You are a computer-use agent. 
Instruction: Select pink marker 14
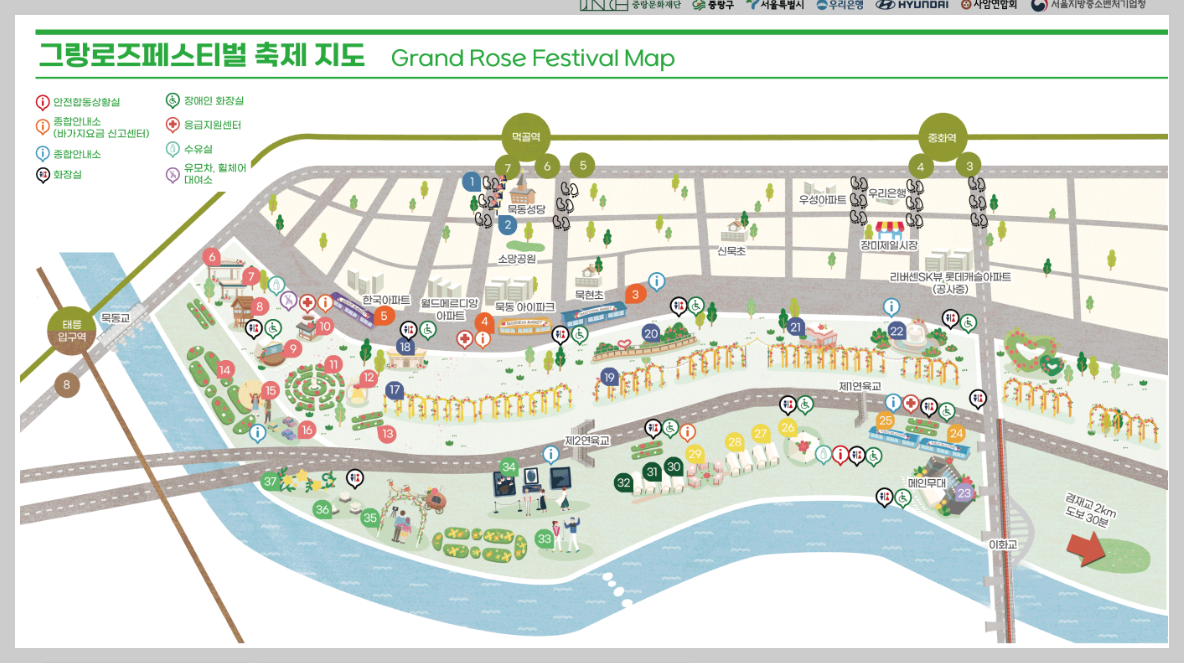click(x=224, y=370)
